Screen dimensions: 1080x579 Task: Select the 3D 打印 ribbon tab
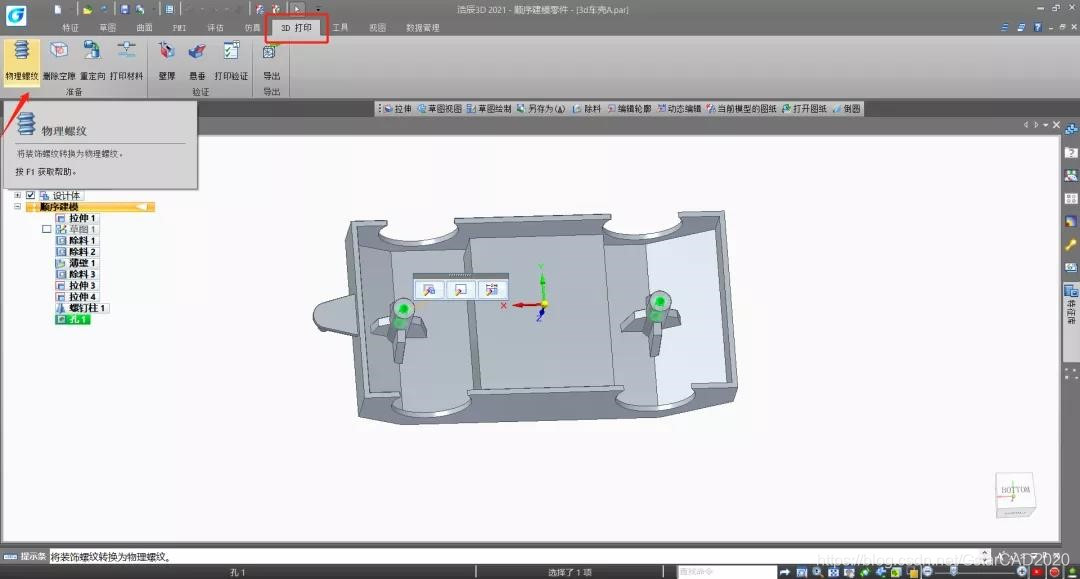point(296,28)
